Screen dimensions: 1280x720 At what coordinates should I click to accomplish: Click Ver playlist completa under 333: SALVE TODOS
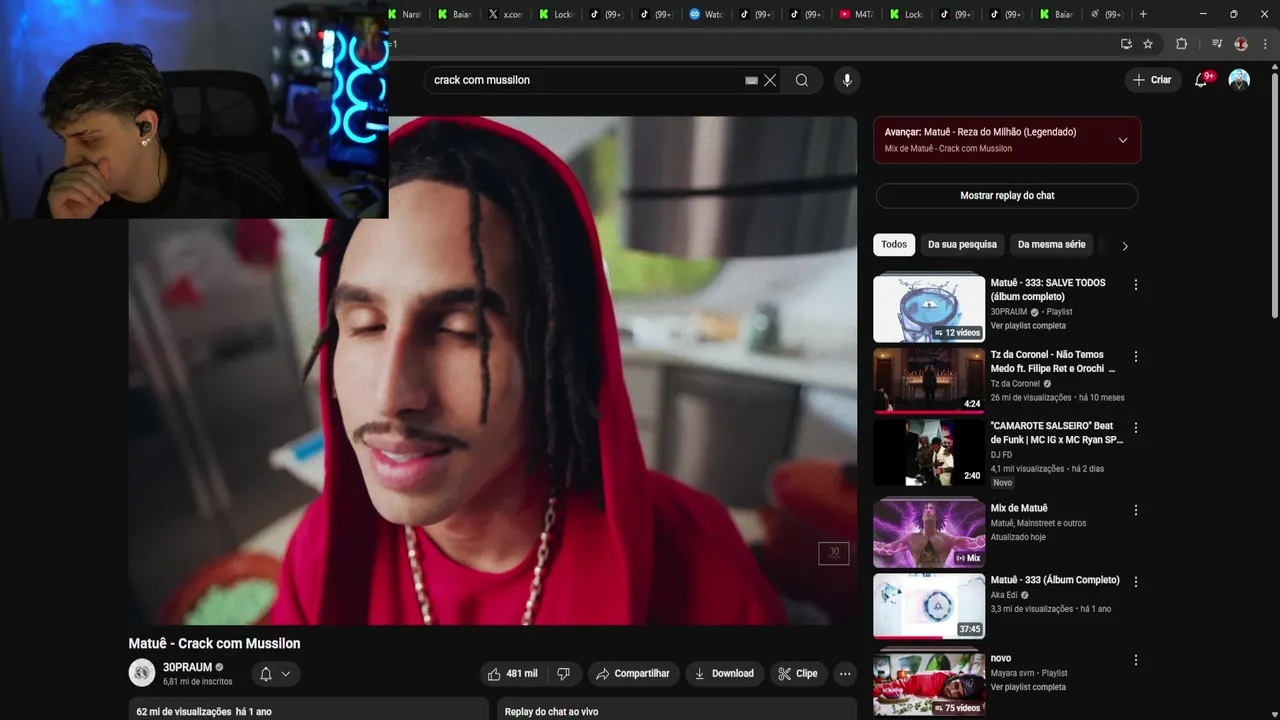coord(1028,326)
